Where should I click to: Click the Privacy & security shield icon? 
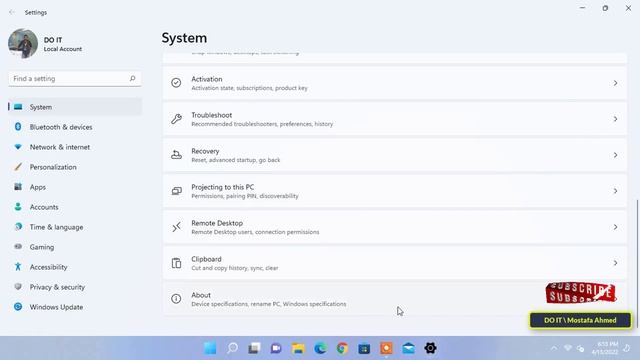click(18, 287)
